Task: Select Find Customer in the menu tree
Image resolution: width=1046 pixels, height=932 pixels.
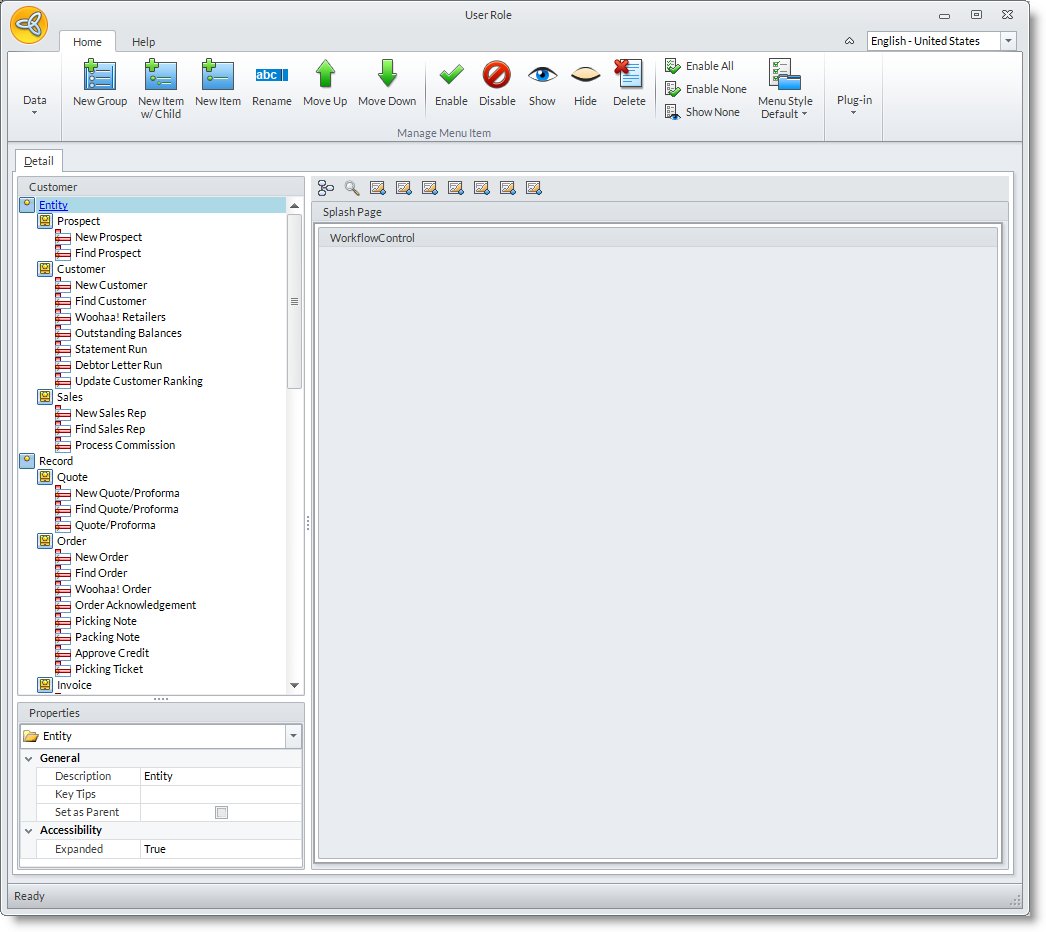Action: click(x=110, y=301)
